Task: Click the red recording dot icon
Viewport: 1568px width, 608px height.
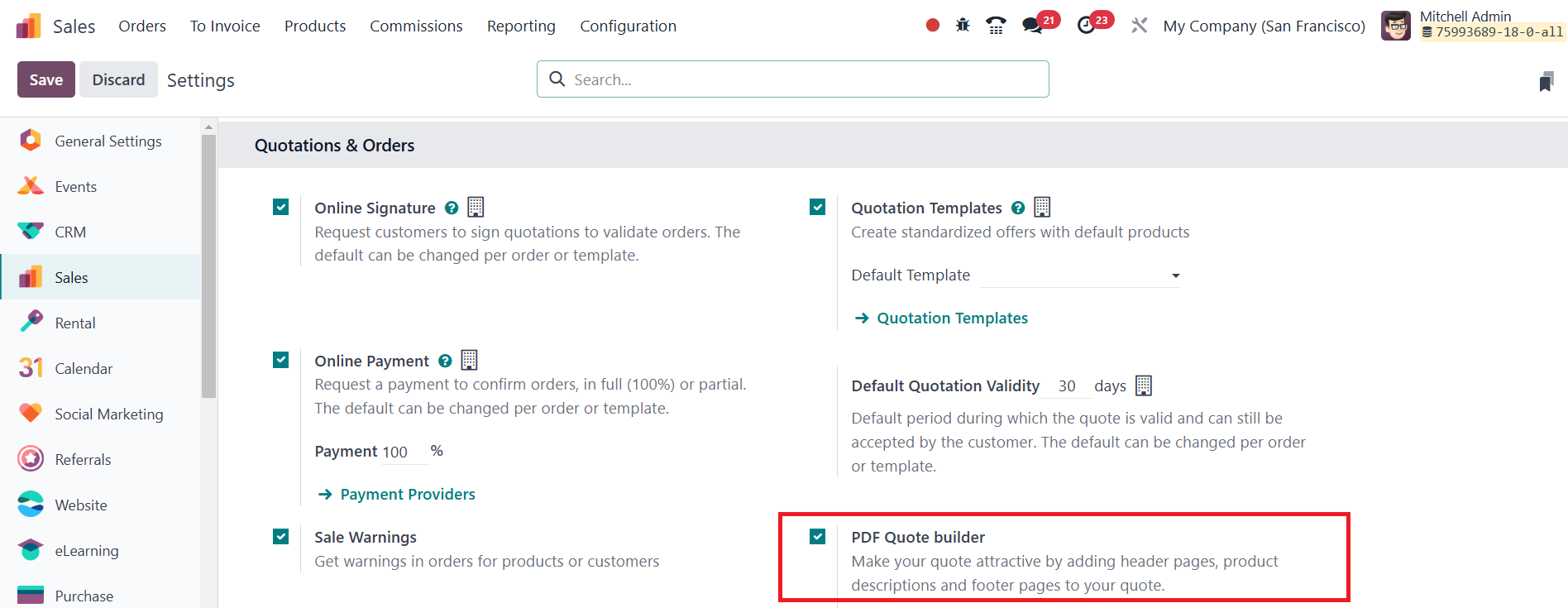Action: point(933,26)
